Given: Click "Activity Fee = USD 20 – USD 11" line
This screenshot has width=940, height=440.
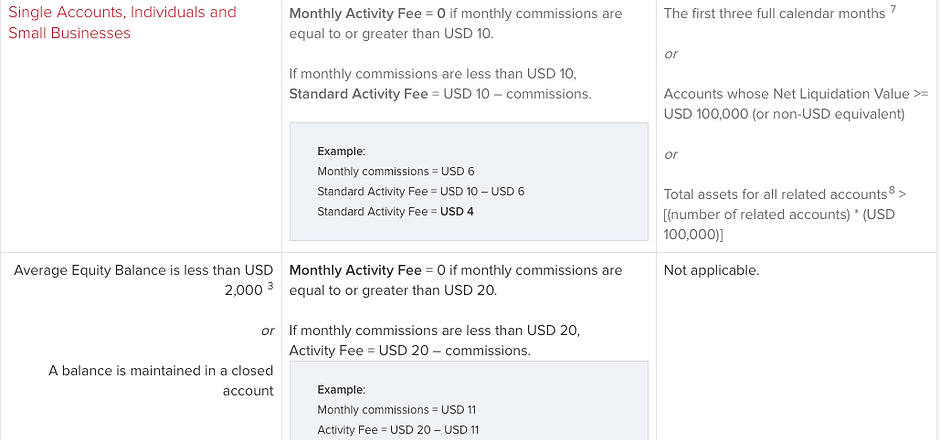Looking at the screenshot, I should (x=398, y=430).
